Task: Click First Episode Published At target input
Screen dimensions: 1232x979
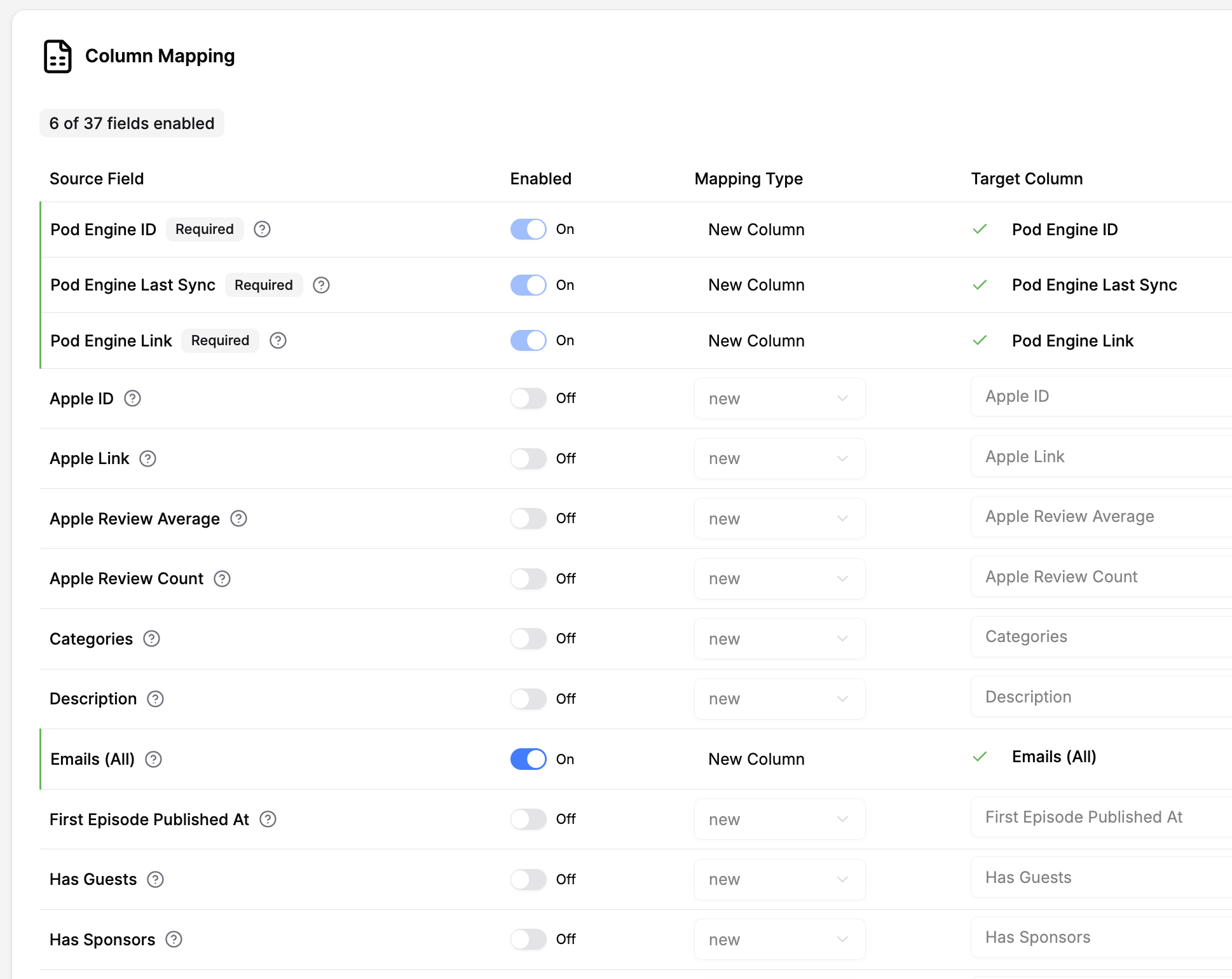Action: (1101, 817)
